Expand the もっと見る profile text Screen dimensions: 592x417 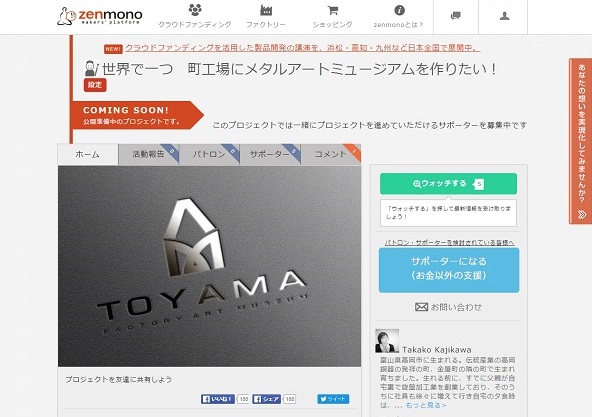click(x=426, y=405)
